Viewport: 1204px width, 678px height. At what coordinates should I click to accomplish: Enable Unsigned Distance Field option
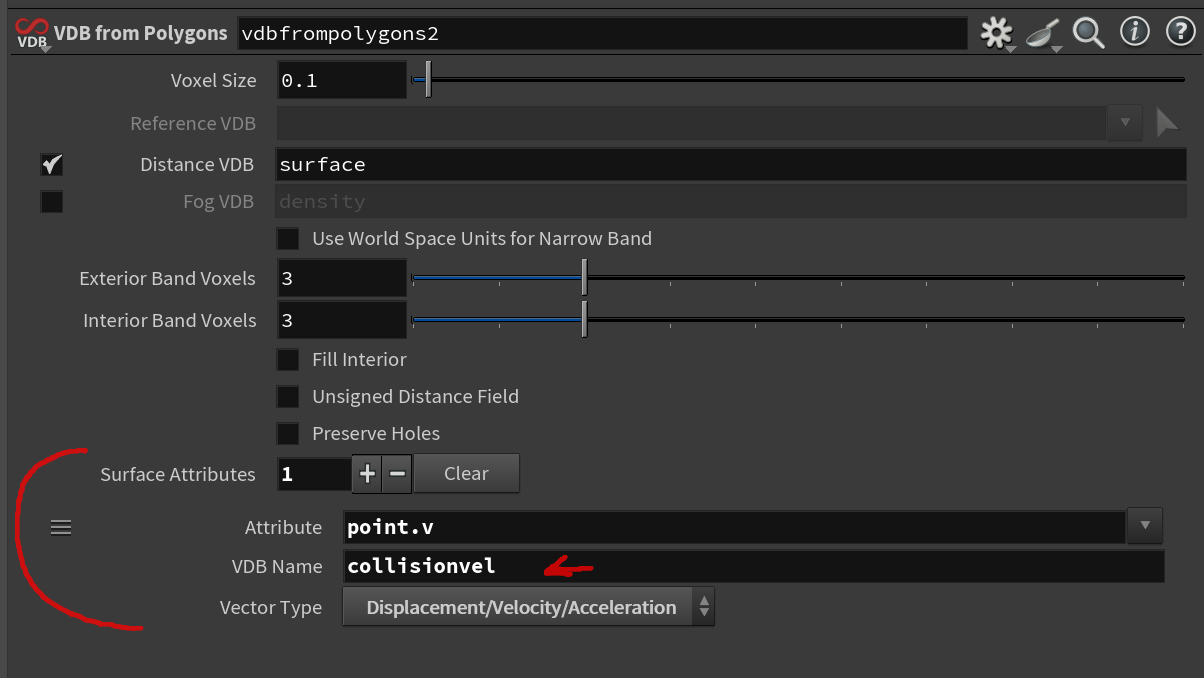click(288, 397)
